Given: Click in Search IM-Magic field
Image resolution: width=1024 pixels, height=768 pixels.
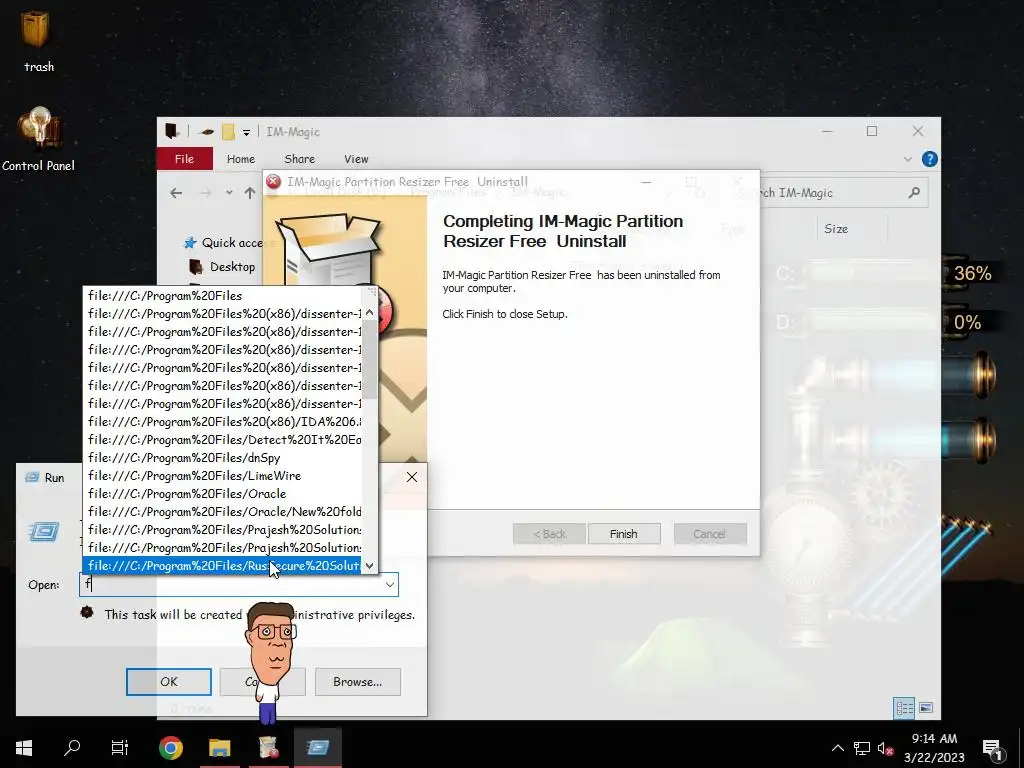Looking at the screenshot, I should (829, 193).
